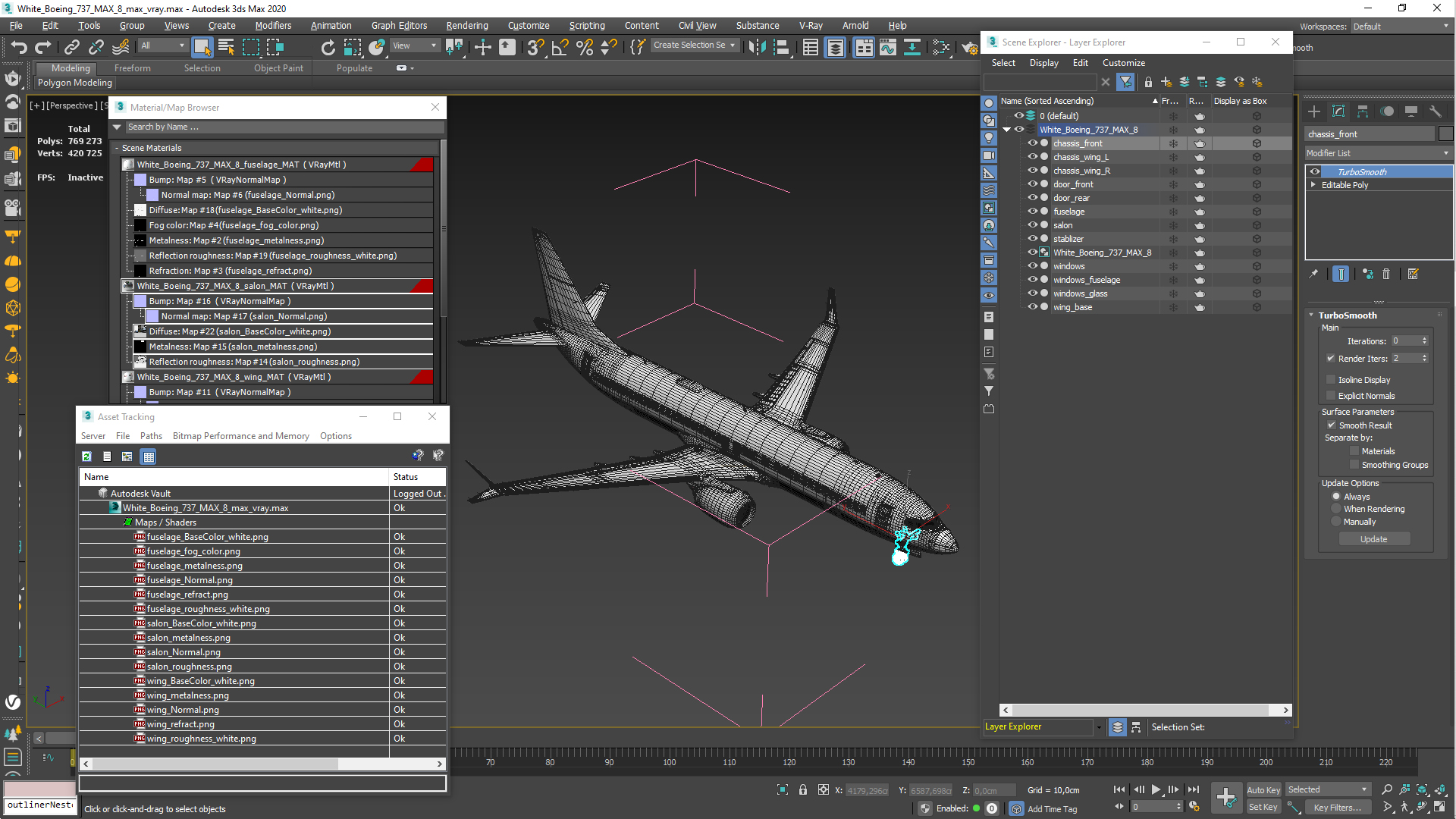Enable Separate by Smoothing Groups
This screenshot has width=1456, height=819.
1354,465
